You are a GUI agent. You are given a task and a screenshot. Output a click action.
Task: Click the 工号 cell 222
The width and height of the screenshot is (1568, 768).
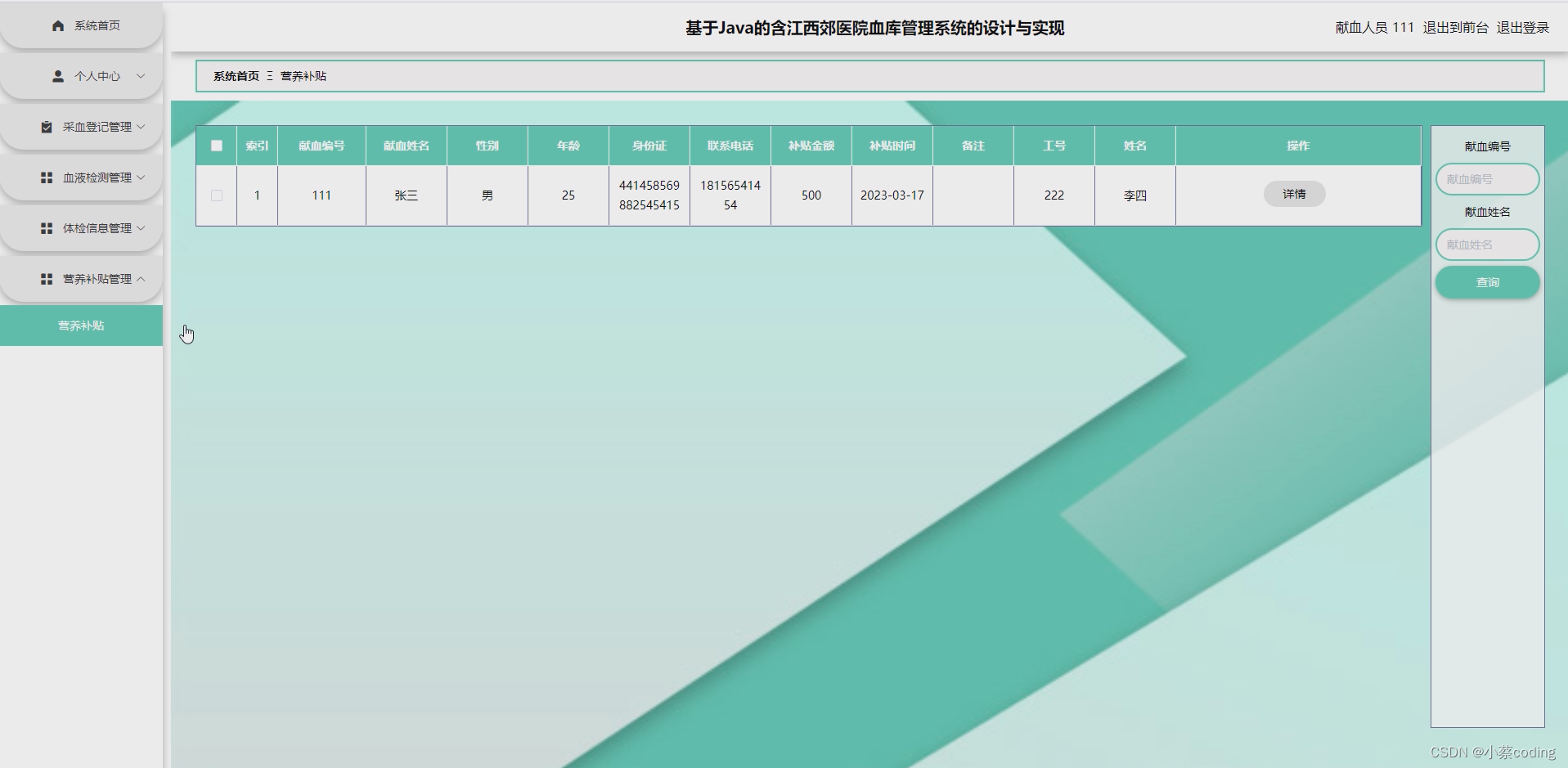pyautogui.click(x=1054, y=195)
